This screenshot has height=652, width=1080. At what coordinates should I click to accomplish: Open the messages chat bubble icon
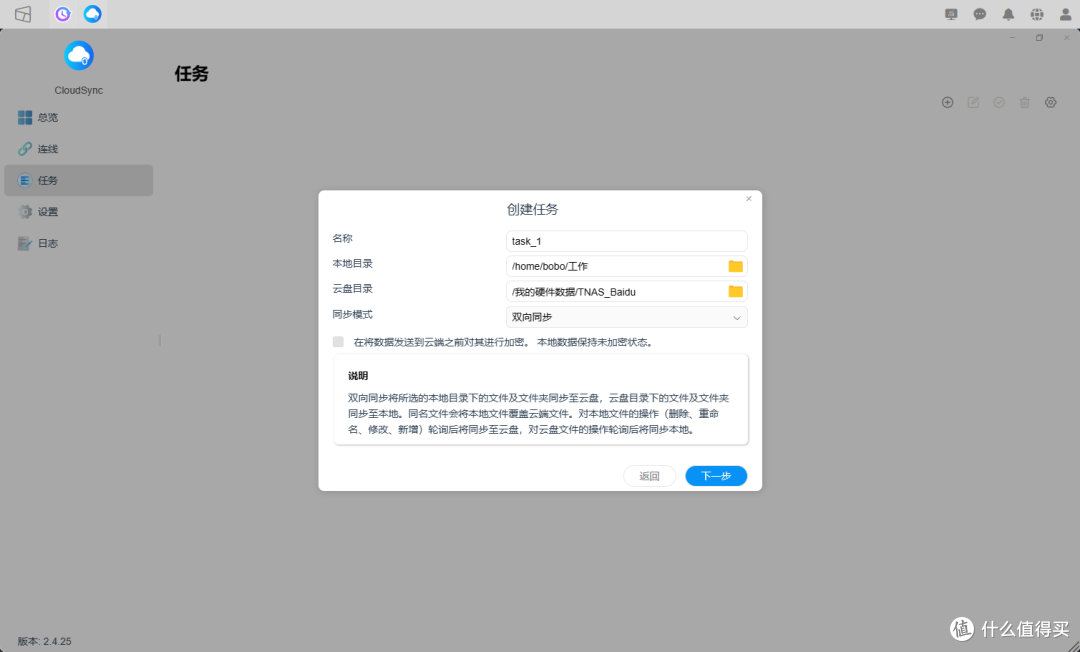click(x=979, y=14)
